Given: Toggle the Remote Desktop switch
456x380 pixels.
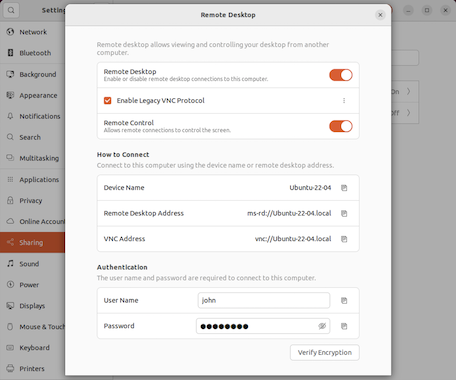Looking at the screenshot, I should pos(341,75).
